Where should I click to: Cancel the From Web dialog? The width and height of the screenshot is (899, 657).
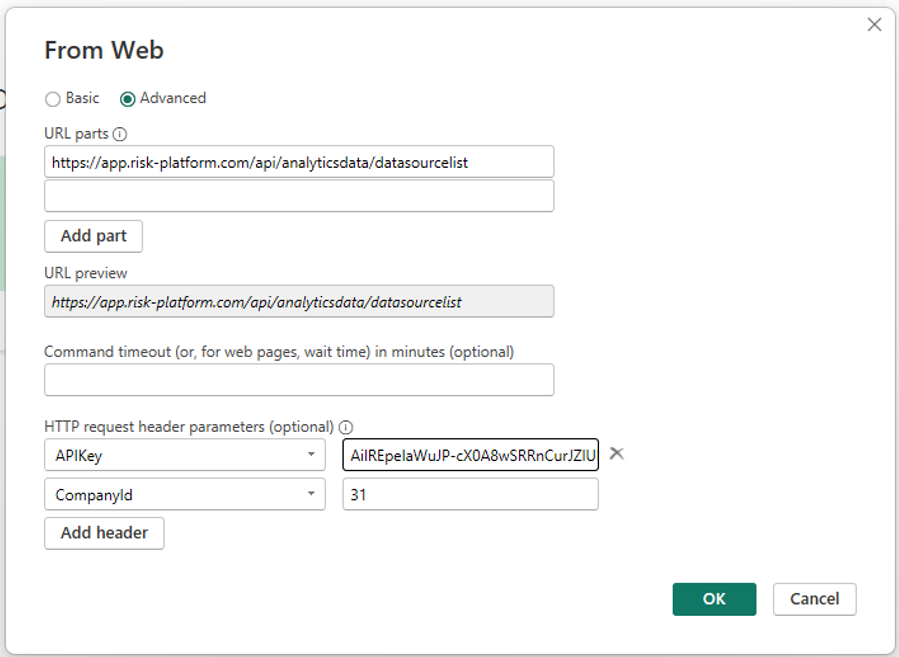815,599
